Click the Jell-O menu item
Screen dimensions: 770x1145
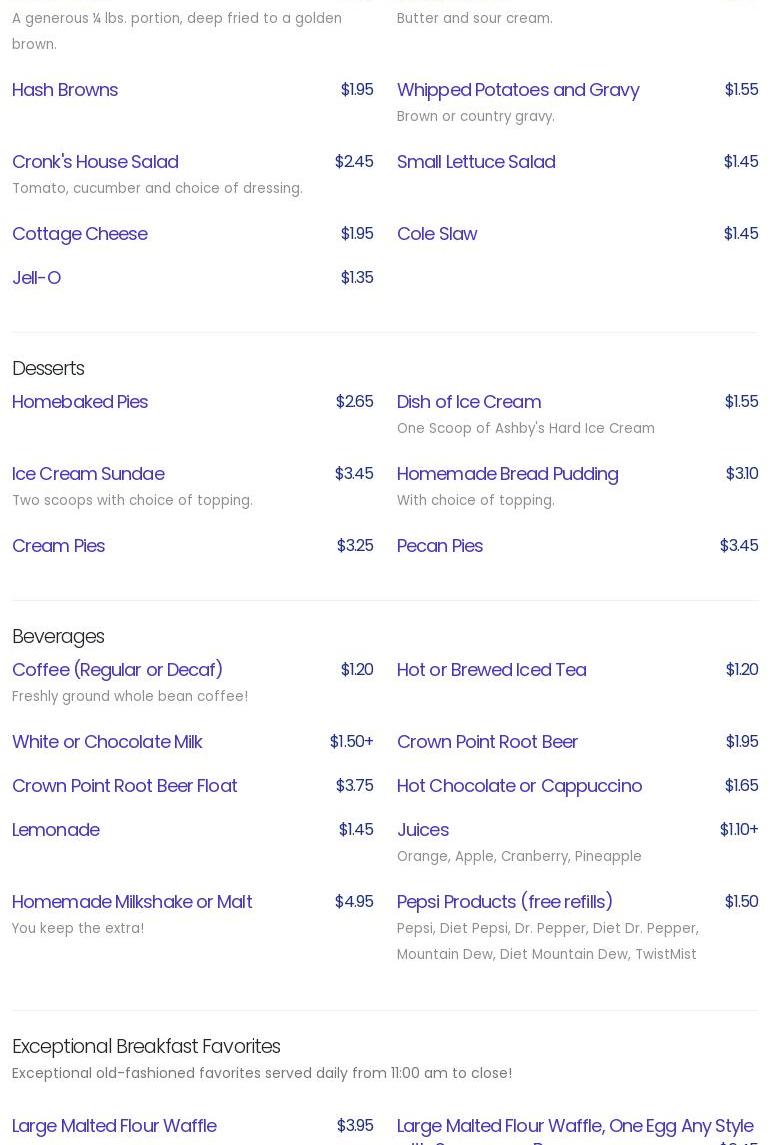37,278
